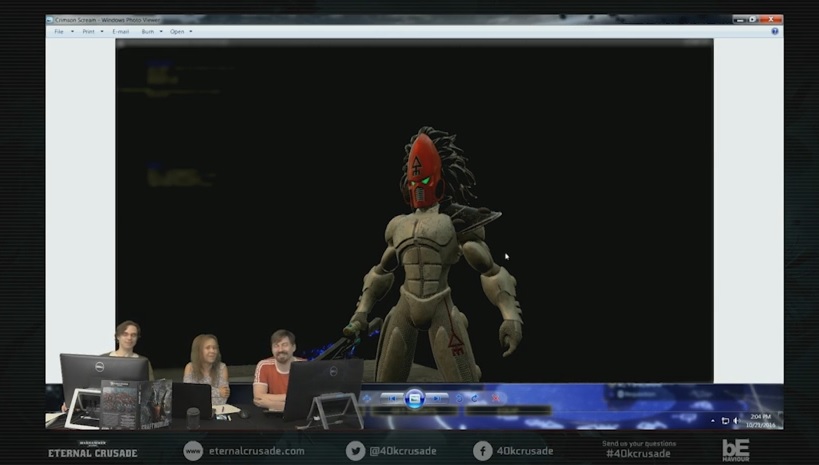Click the Twitter bird icon
Viewport: 819px width, 465px height.
coord(355,451)
